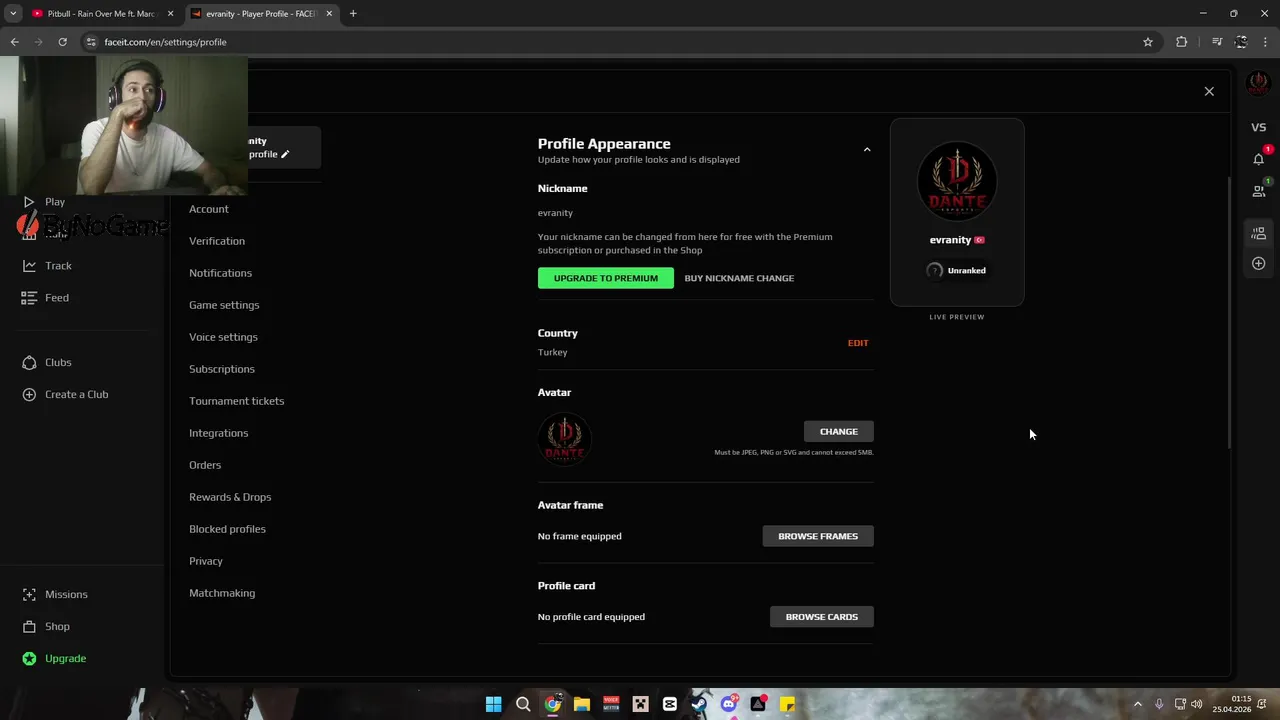Click the Upgrade to Premium button

(606, 278)
